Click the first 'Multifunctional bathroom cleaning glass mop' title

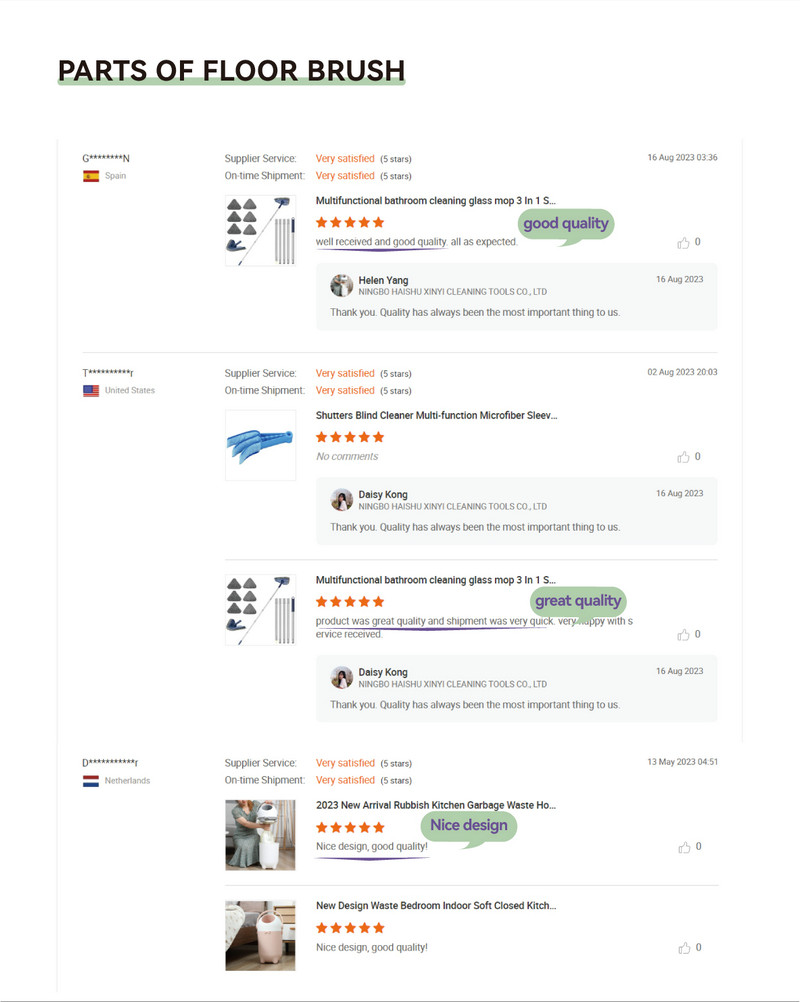436,201
